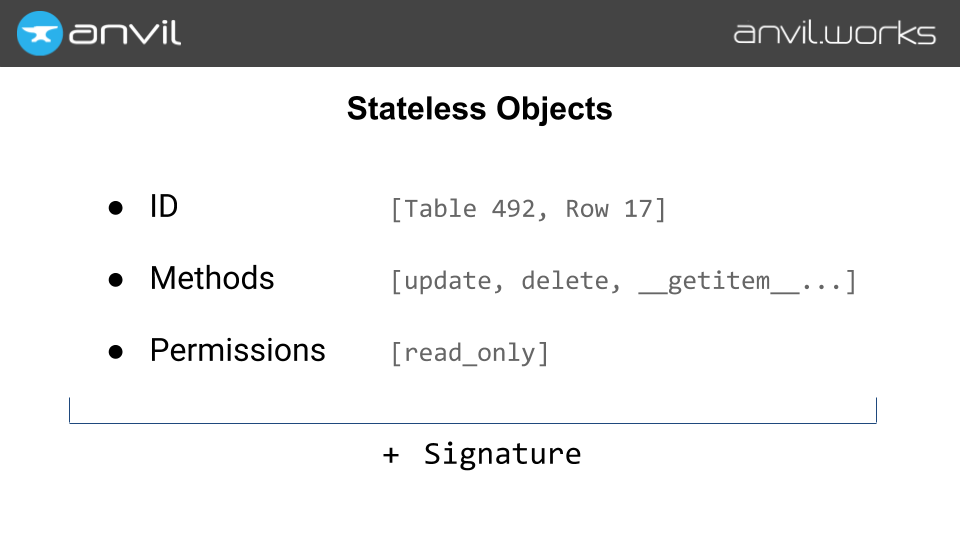
Task: Select the "Methods" bullet label
Action: [212, 278]
